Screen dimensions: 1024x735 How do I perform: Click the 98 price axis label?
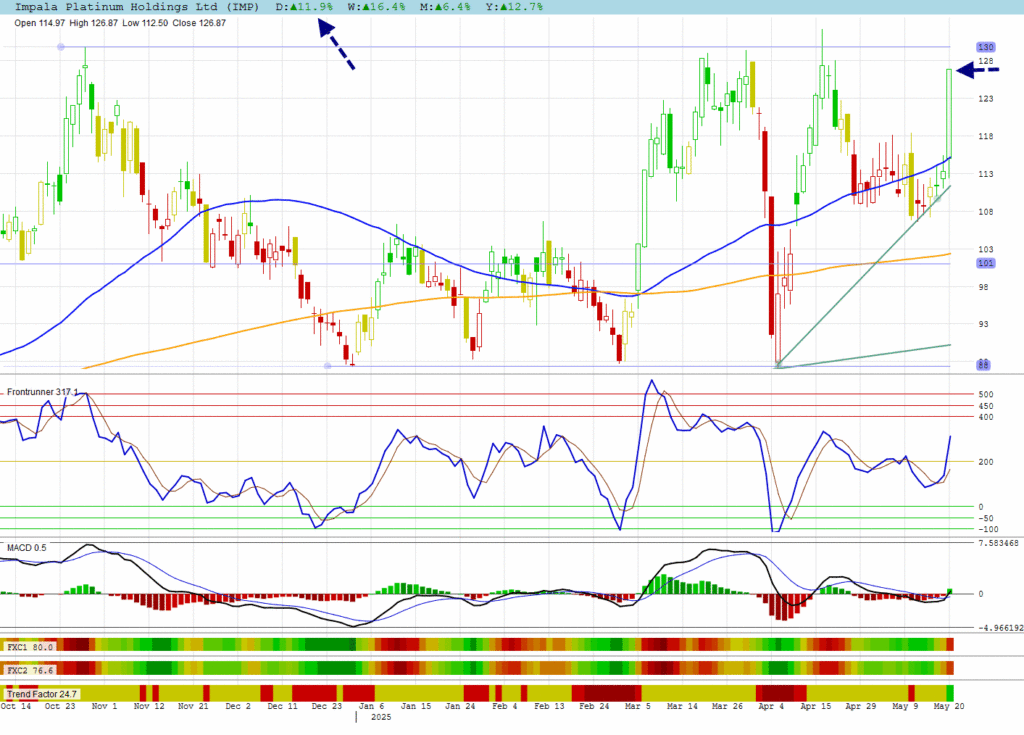(984, 287)
